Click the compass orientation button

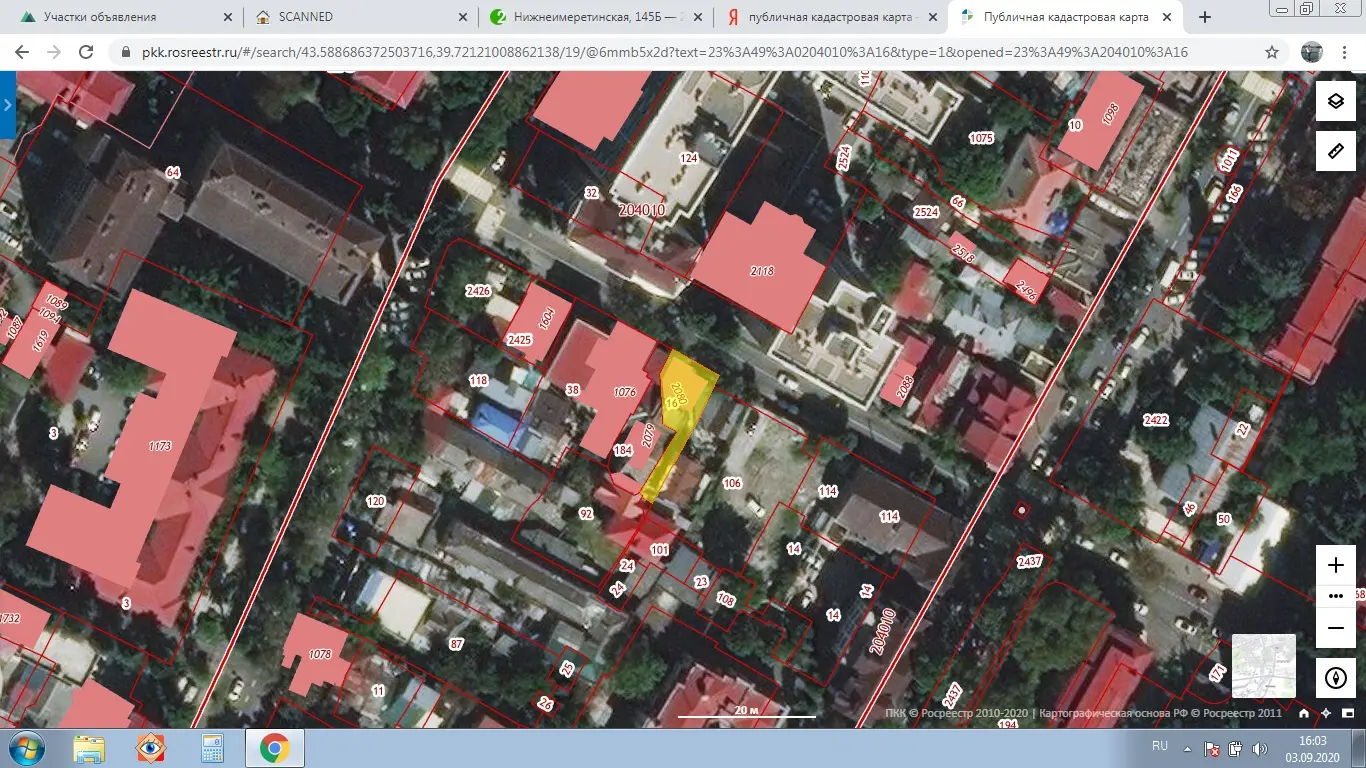pos(1335,678)
